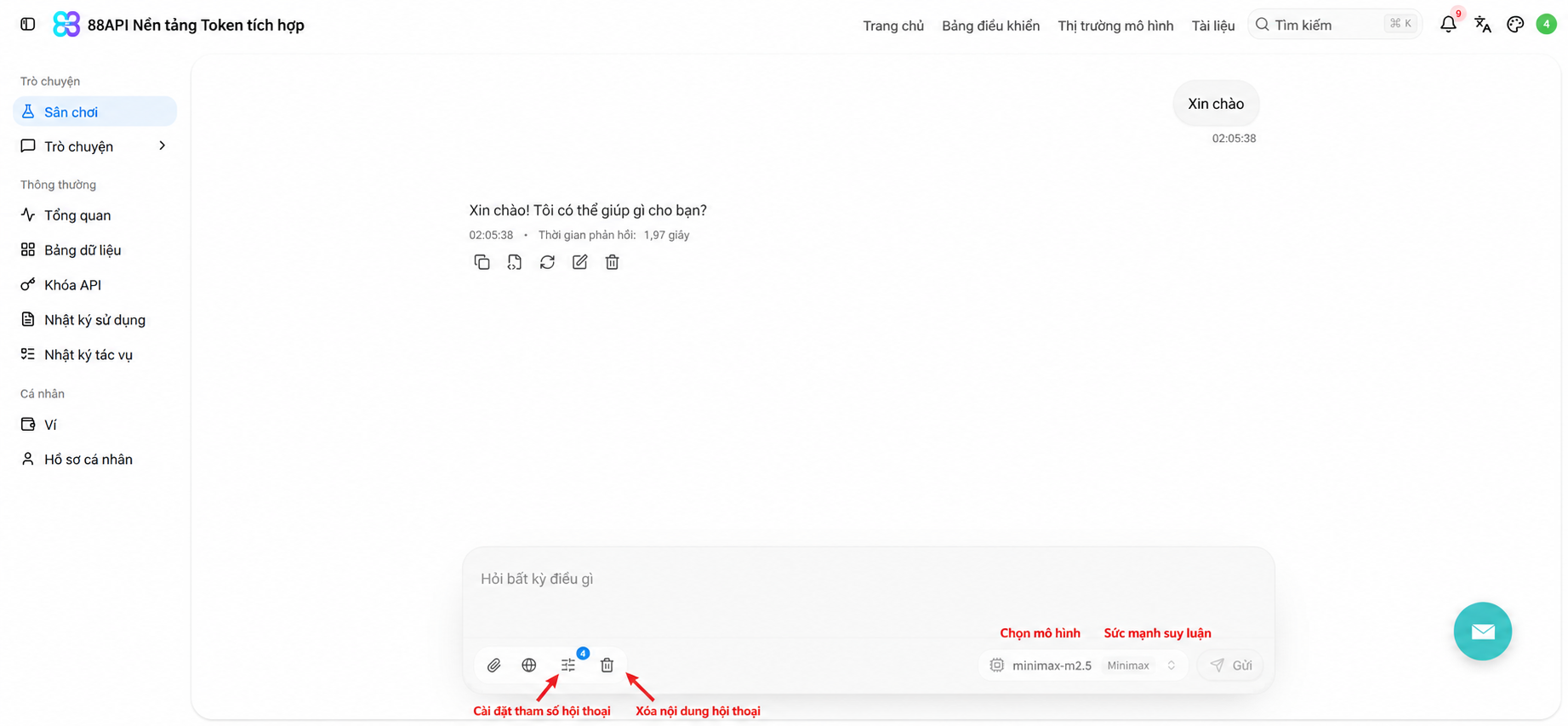Open the floating mail contact button
This screenshot has width=1568, height=726.
pyautogui.click(x=1482, y=632)
